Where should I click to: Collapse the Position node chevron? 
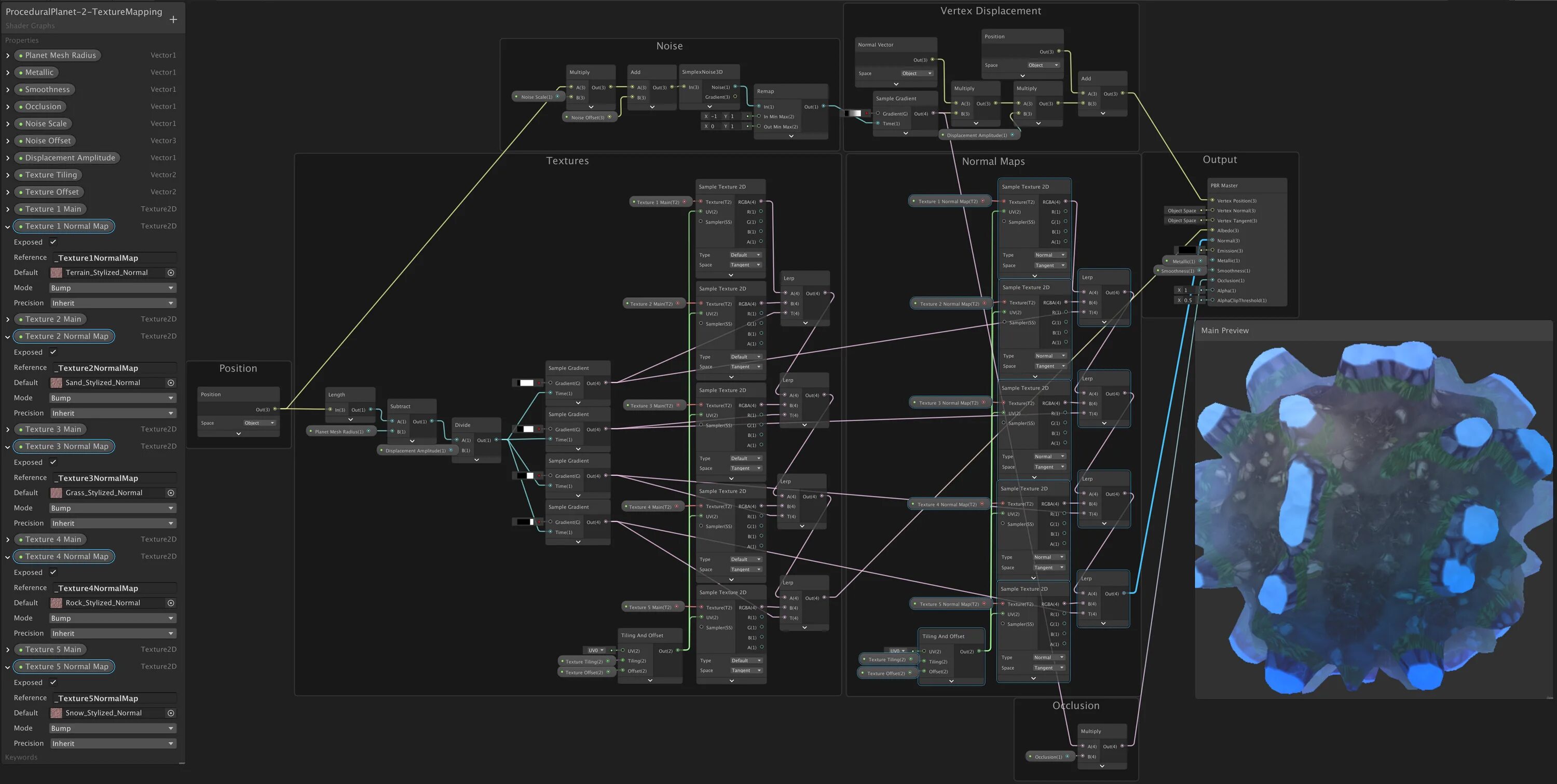point(238,433)
